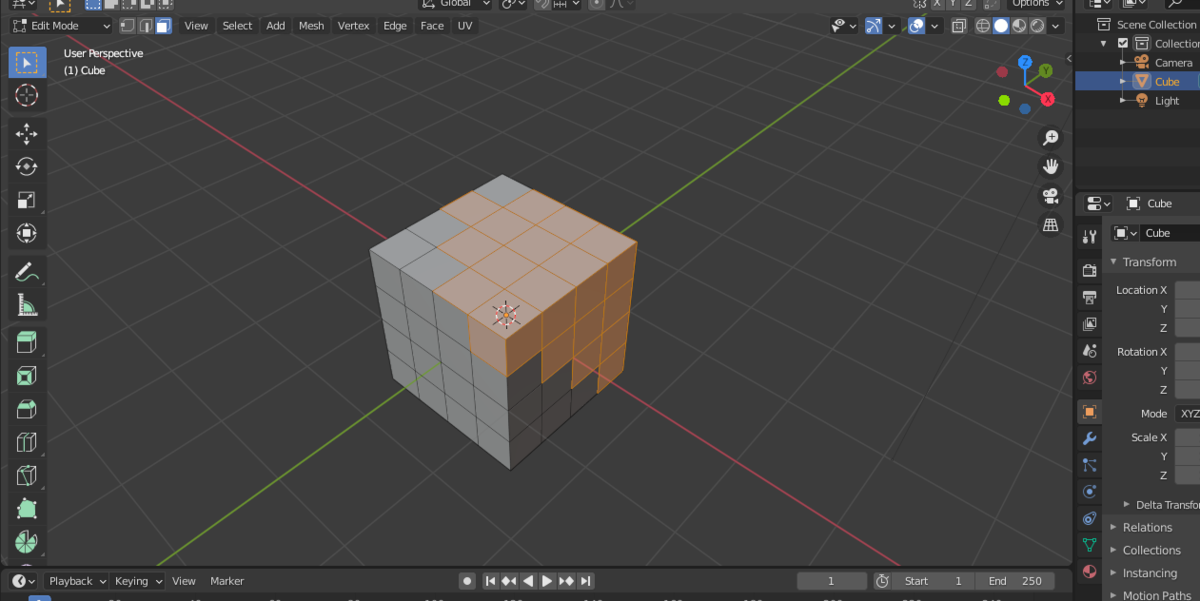
Task: Enable vertex select mode
Action: [x=127, y=26]
